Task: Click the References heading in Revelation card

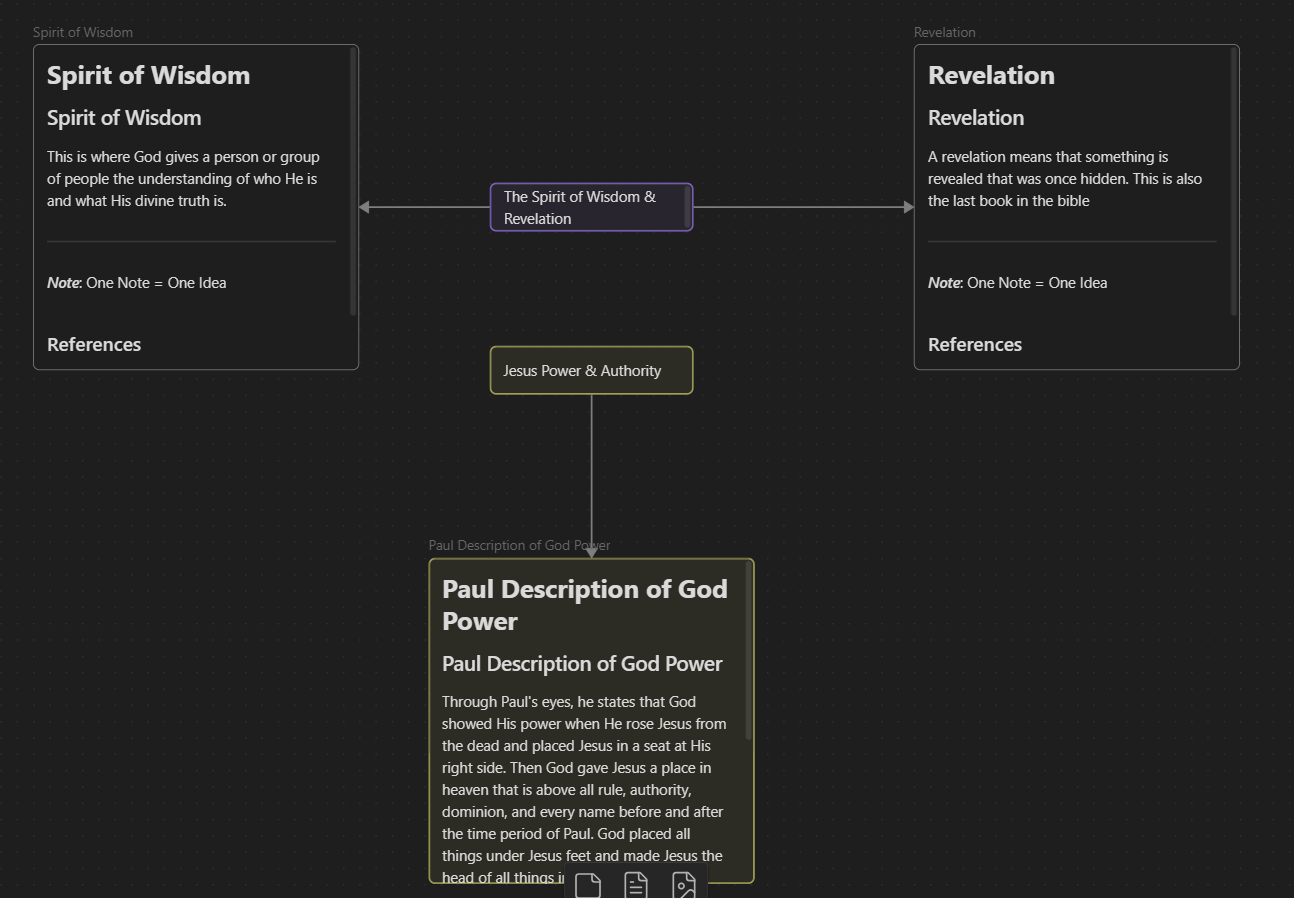Action: 975,344
